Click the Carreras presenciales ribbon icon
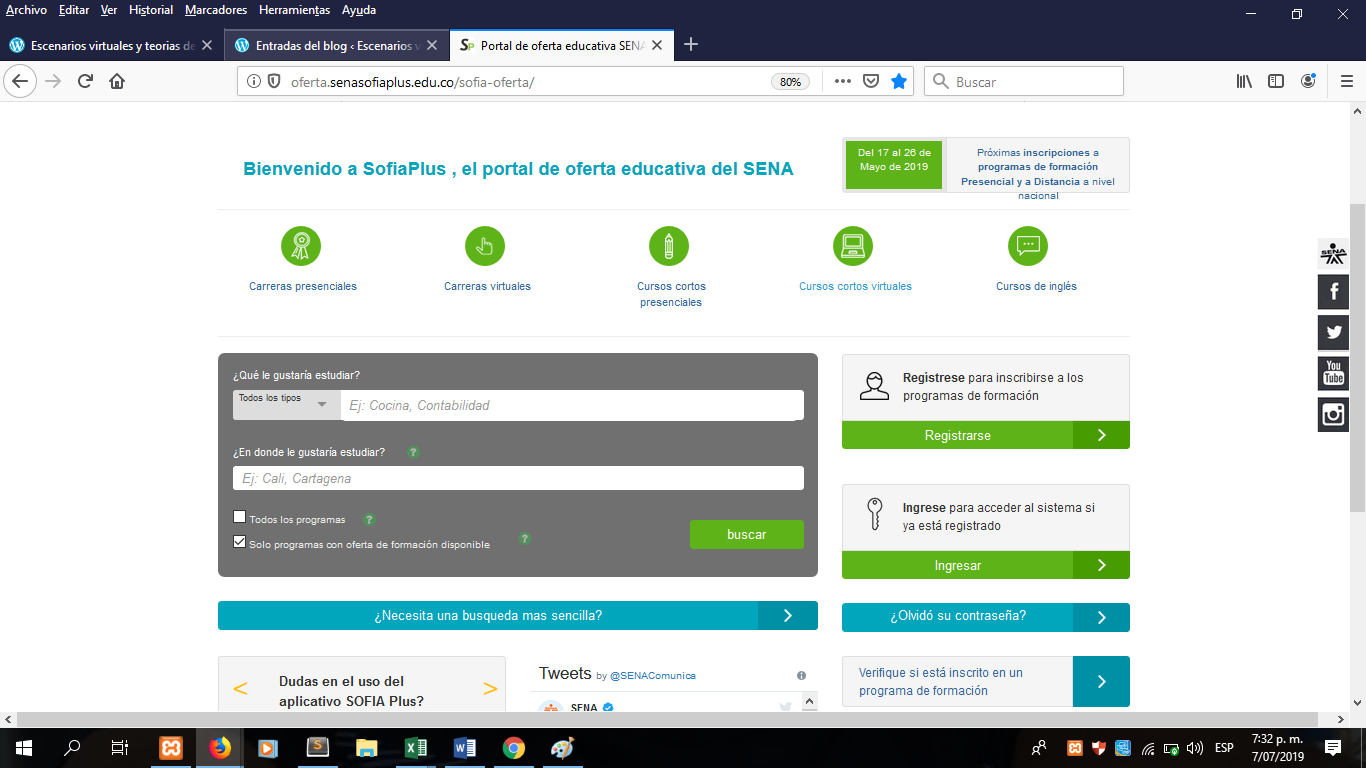 [x=301, y=246]
